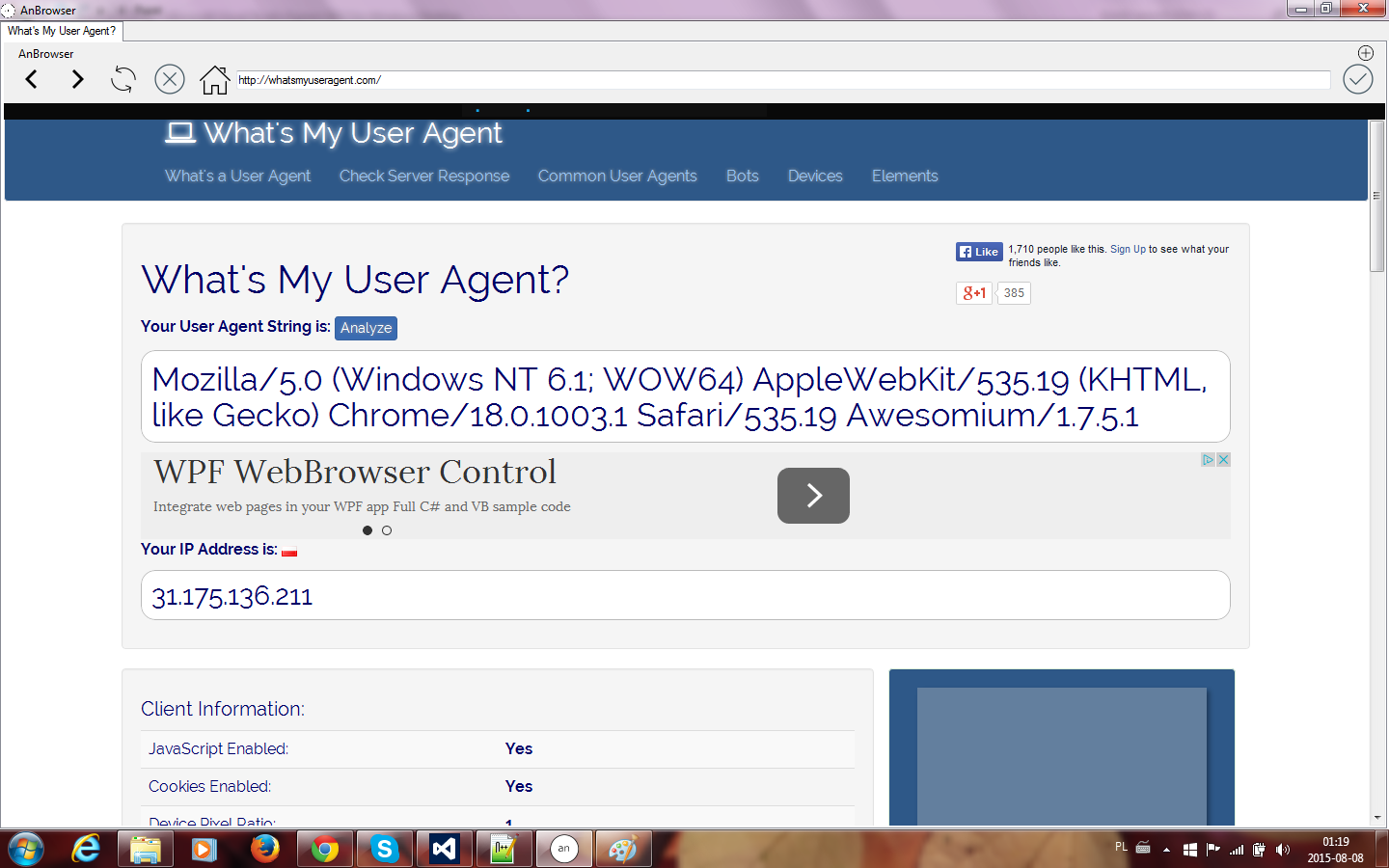Click the on-screen keyboard tray icon
Screen dimensions: 1389x868
point(1143,848)
